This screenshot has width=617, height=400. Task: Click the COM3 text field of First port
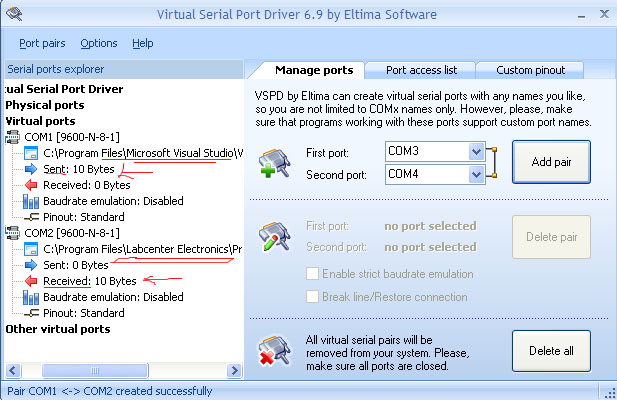pyautogui.click(x=427, y=151)
